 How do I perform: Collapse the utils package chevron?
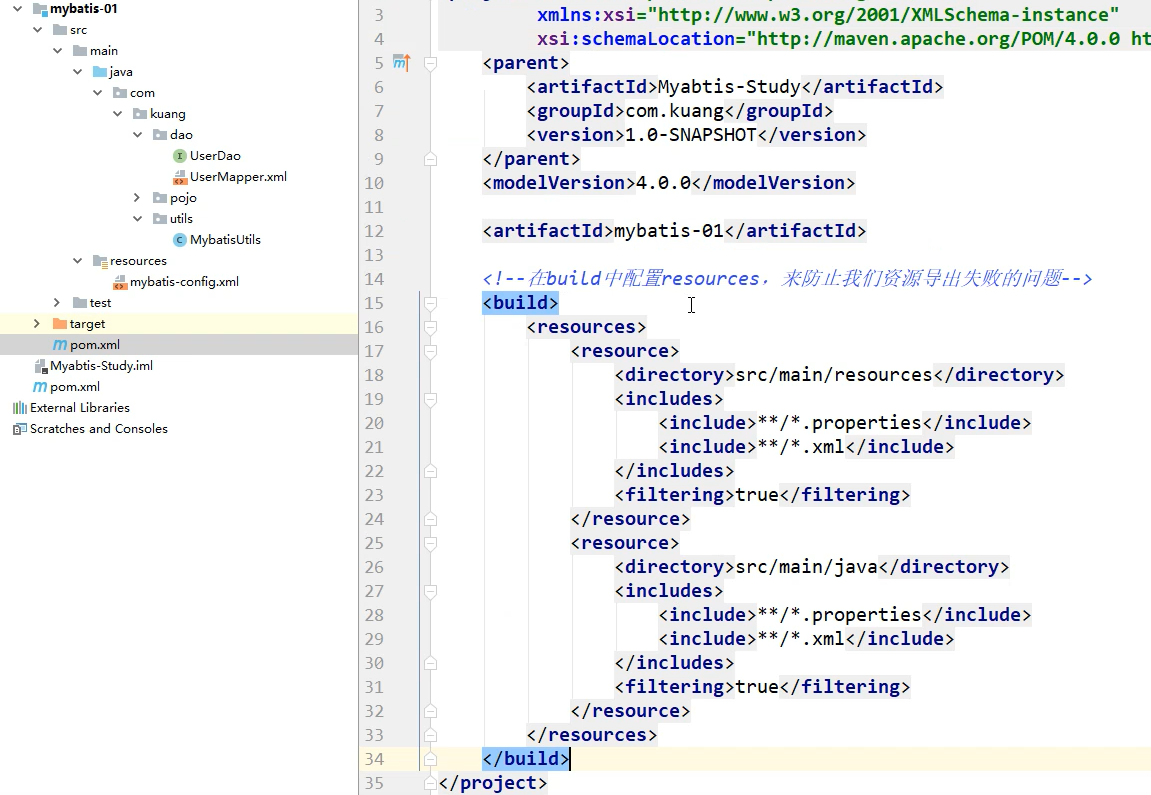pyautogui.click(x=137, y=219)
